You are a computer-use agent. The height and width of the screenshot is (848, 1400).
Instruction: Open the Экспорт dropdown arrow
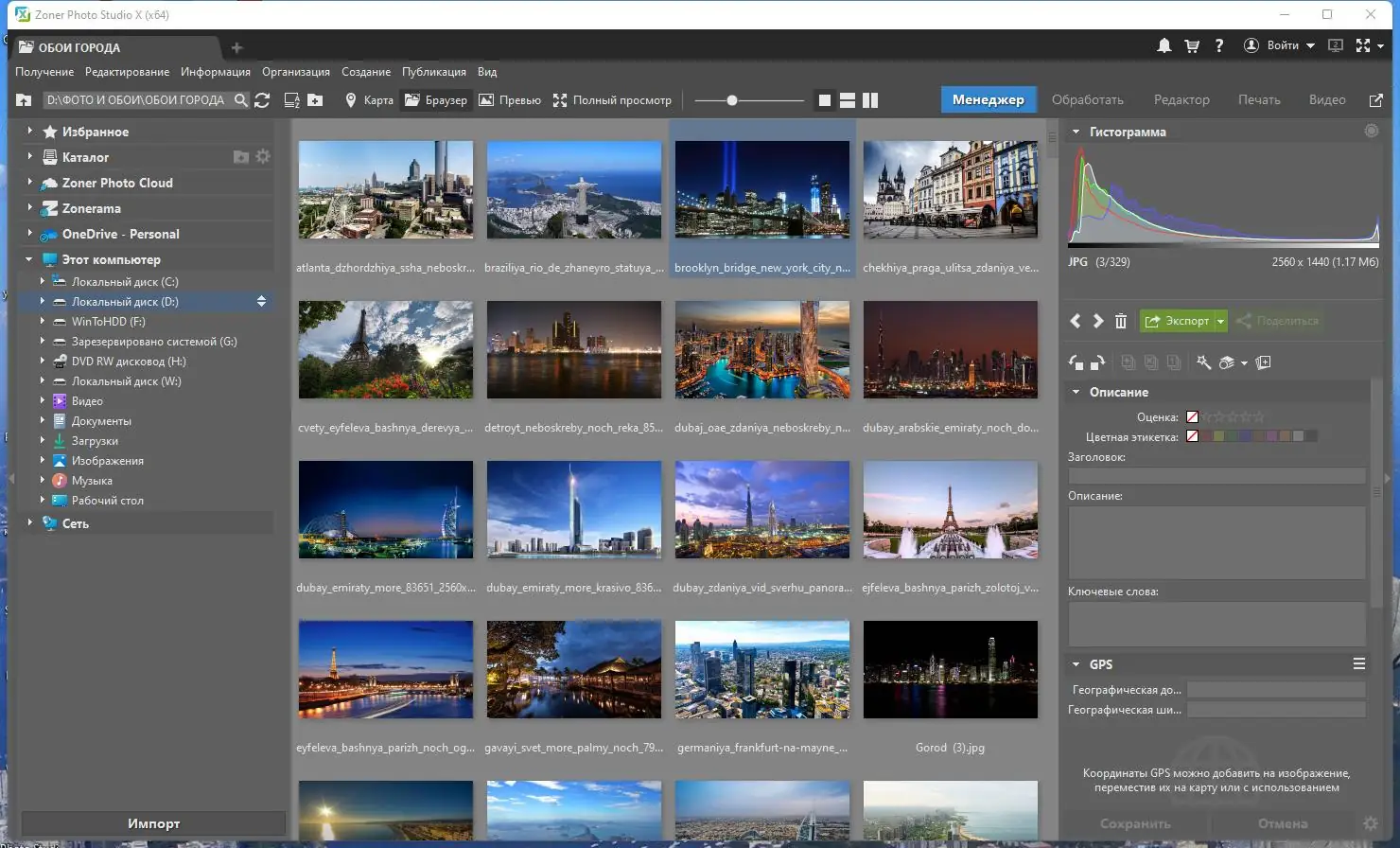1220,322
